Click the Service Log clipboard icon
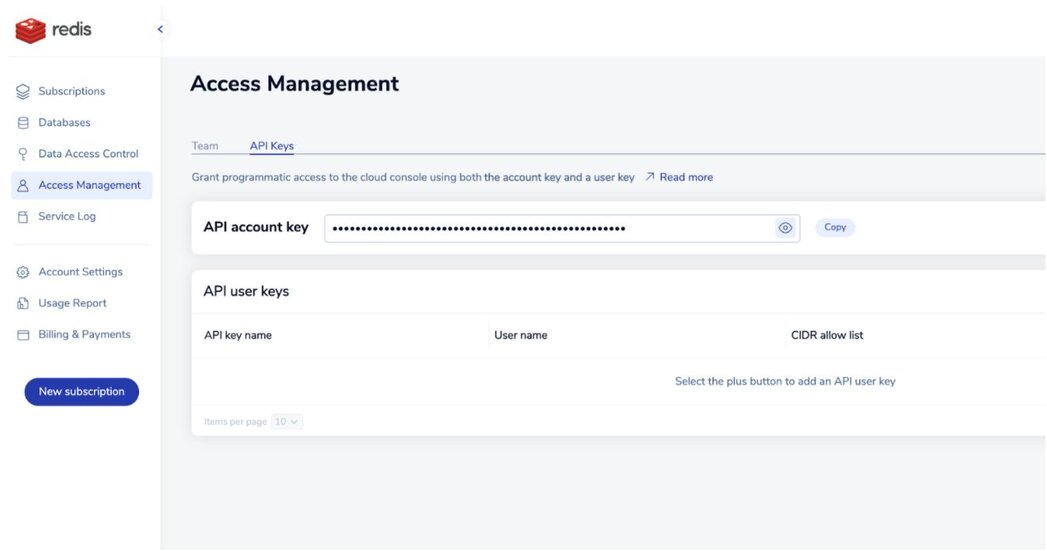The image size is (1047, 551). tap(23, 217)
